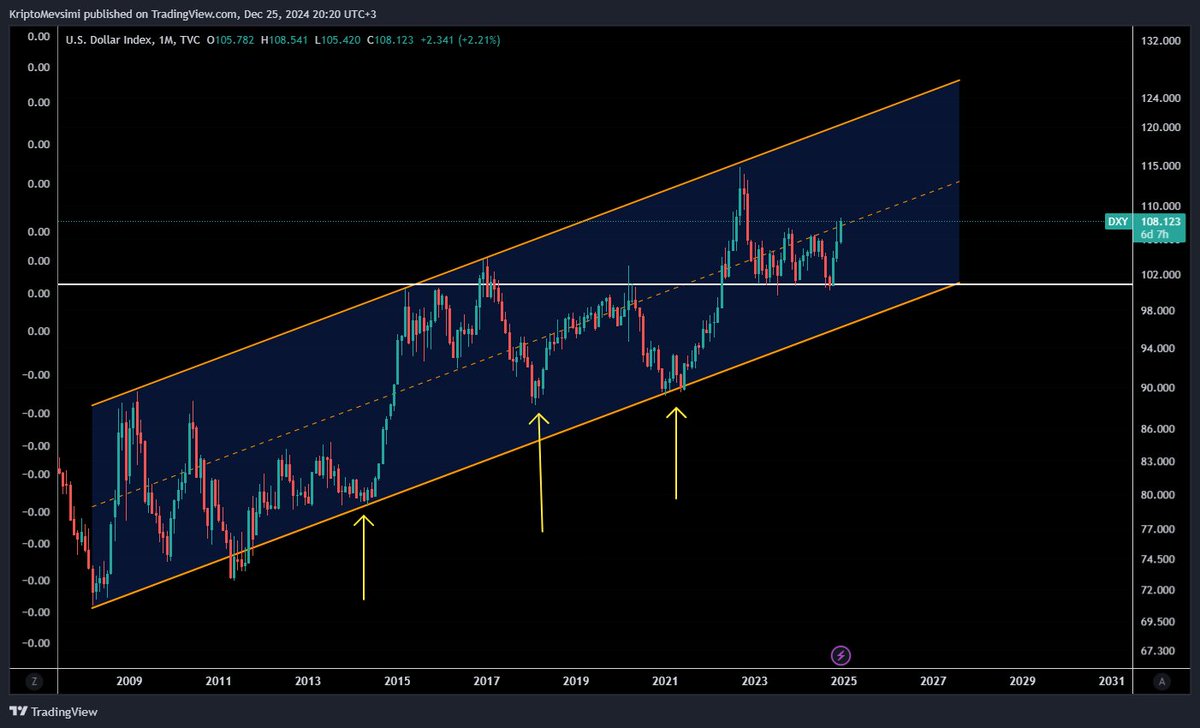
Task: Click the 2021 time axis label
Action: (666, 681)
